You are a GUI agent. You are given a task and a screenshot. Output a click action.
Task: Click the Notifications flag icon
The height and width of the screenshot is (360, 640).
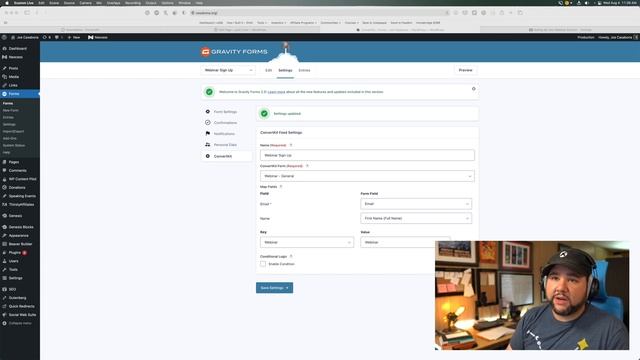[x=207, y=133]
